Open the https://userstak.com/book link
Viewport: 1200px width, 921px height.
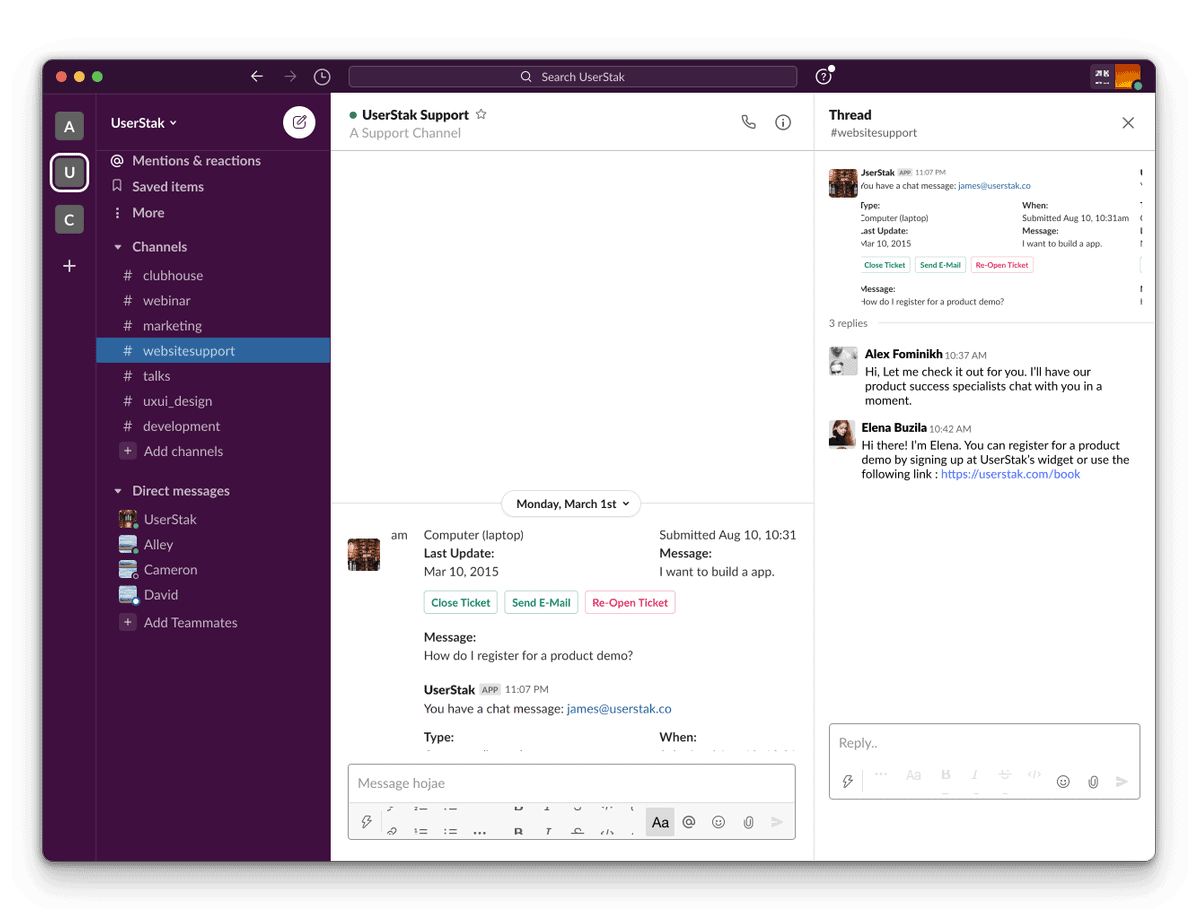pos(1011,474)
